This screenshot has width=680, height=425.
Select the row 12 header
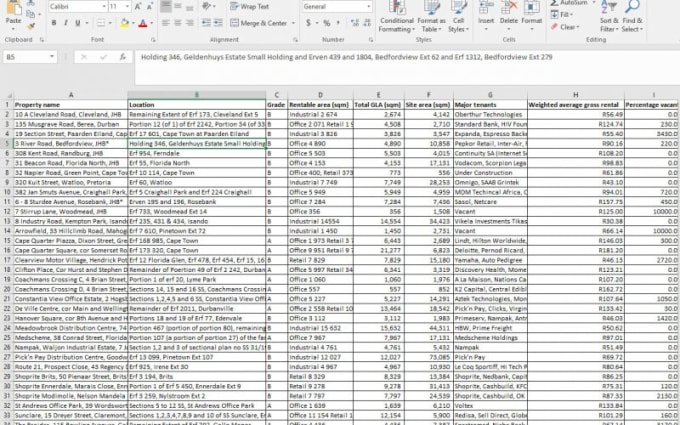point(7,212)
